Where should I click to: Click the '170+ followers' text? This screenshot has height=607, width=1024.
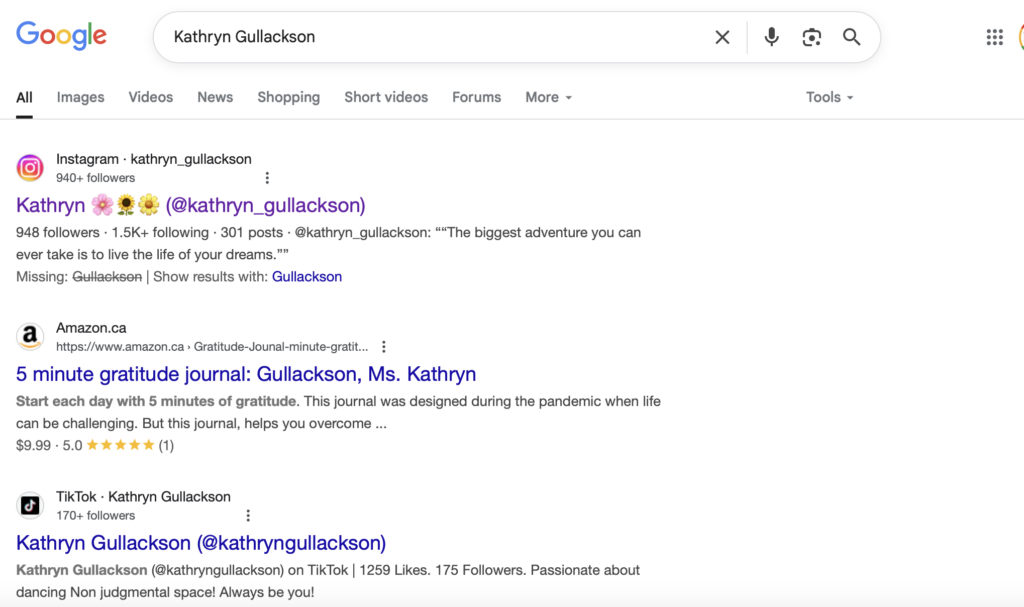(95, 516)
